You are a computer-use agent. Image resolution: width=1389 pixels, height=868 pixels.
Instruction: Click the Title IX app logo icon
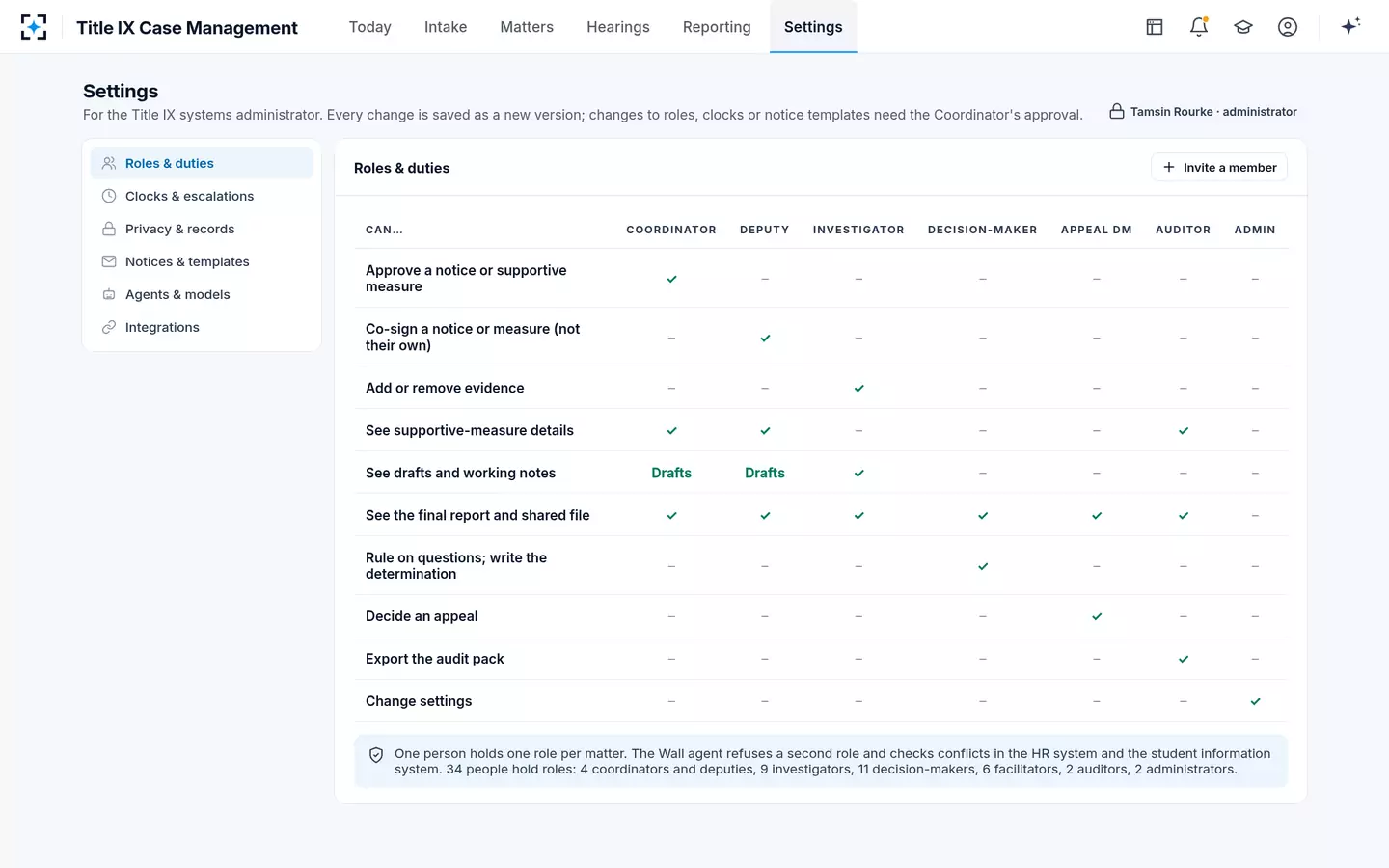click(34, 27)
